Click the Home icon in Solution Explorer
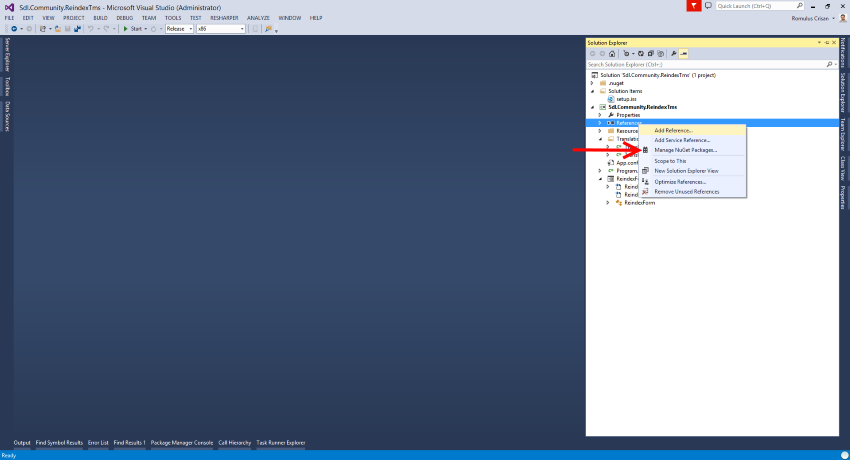This screenshot has height=460, width=850. tap(611, 54)
